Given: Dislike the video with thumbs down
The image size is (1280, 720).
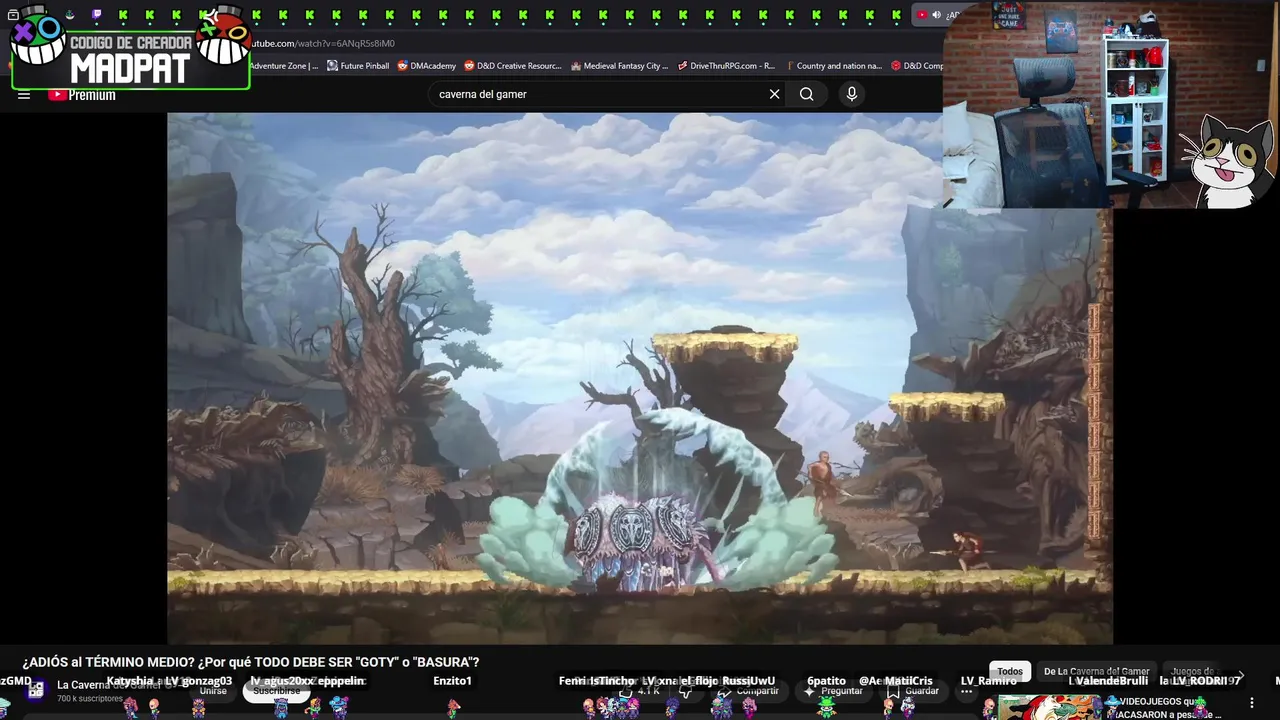Looking at the screenshot, I should [686, 691].
